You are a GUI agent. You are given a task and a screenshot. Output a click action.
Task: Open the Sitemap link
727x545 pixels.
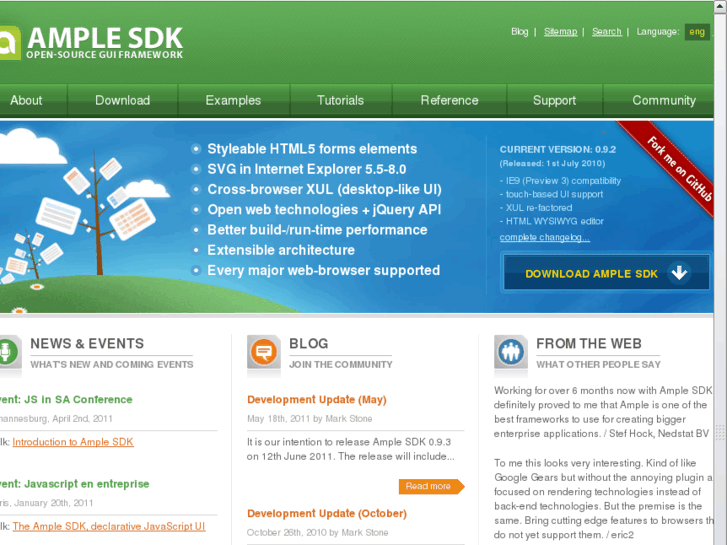561,32
